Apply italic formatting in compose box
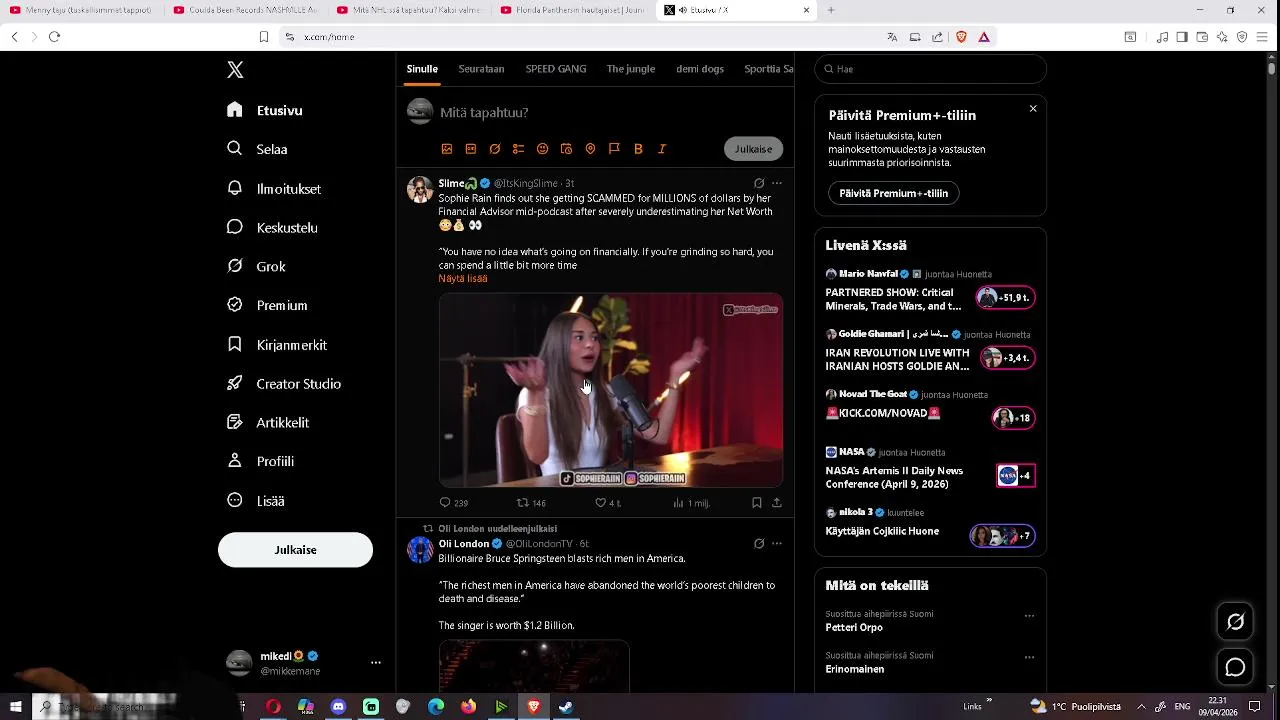 (662, 149)
